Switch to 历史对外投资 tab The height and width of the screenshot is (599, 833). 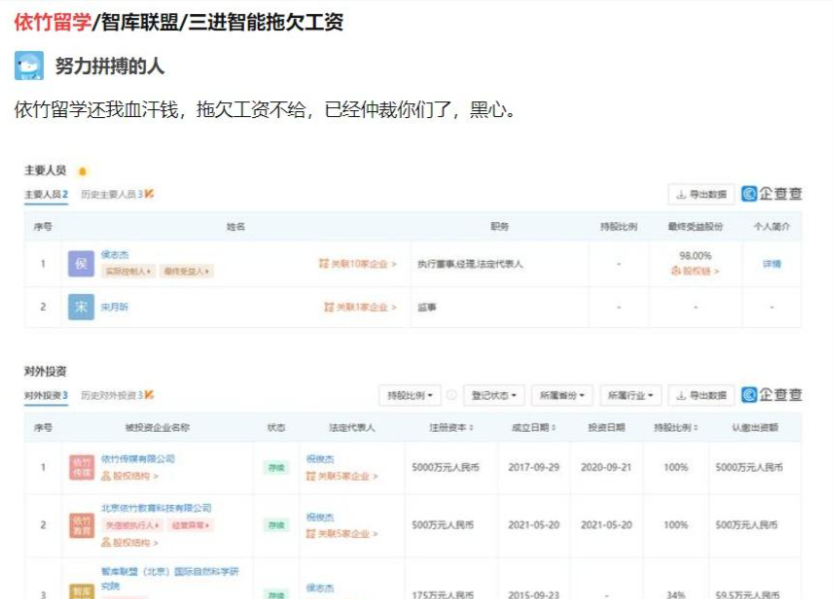116,395
